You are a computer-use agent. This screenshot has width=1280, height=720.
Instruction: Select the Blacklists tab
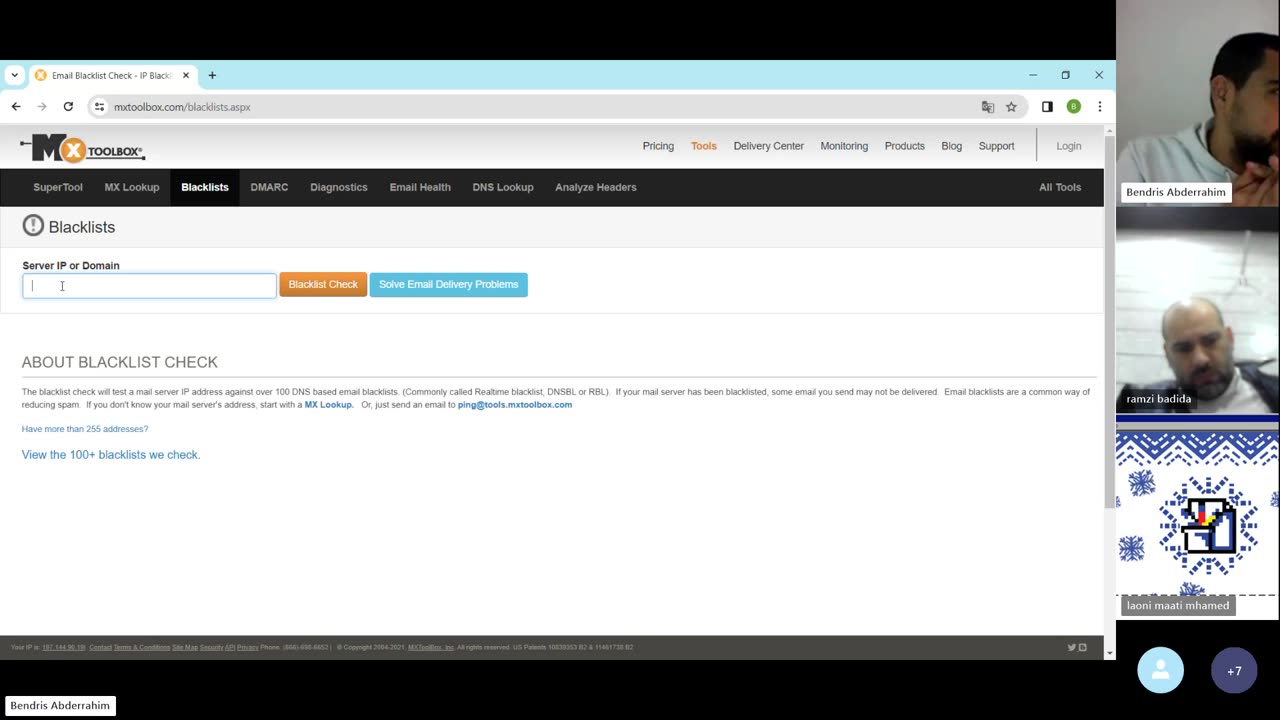(x=205, y=187)
